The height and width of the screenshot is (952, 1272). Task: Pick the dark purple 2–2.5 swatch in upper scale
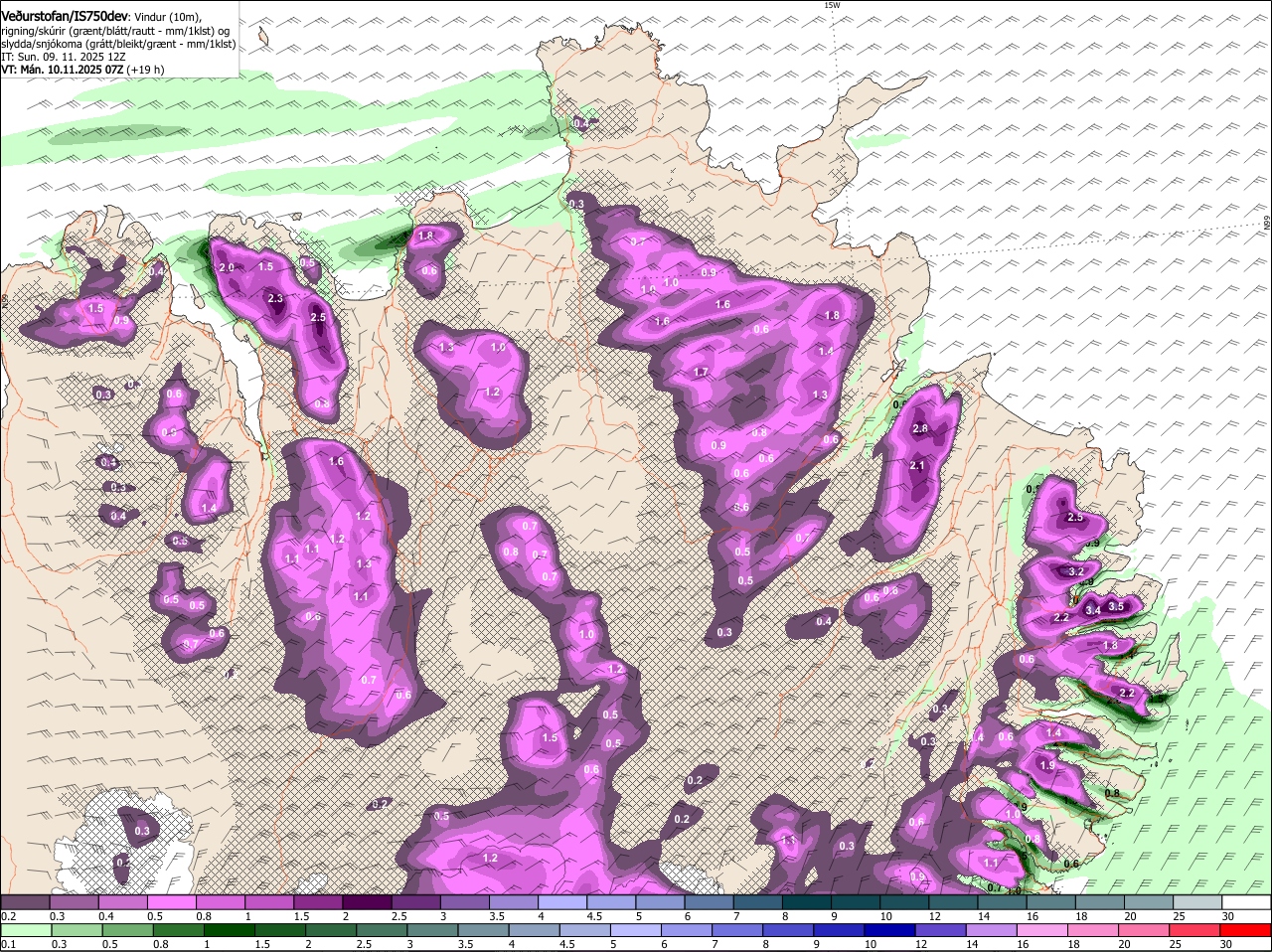click(x=367, y=901)
